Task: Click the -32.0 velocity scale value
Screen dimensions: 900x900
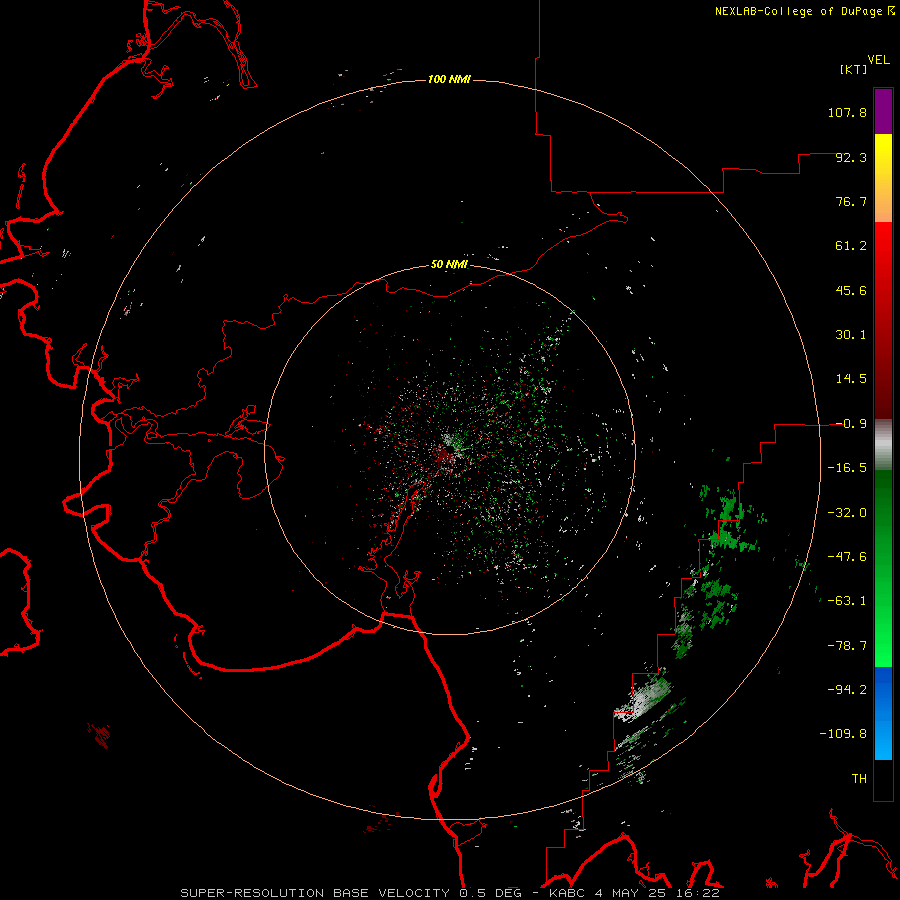Action: (847, 513)
